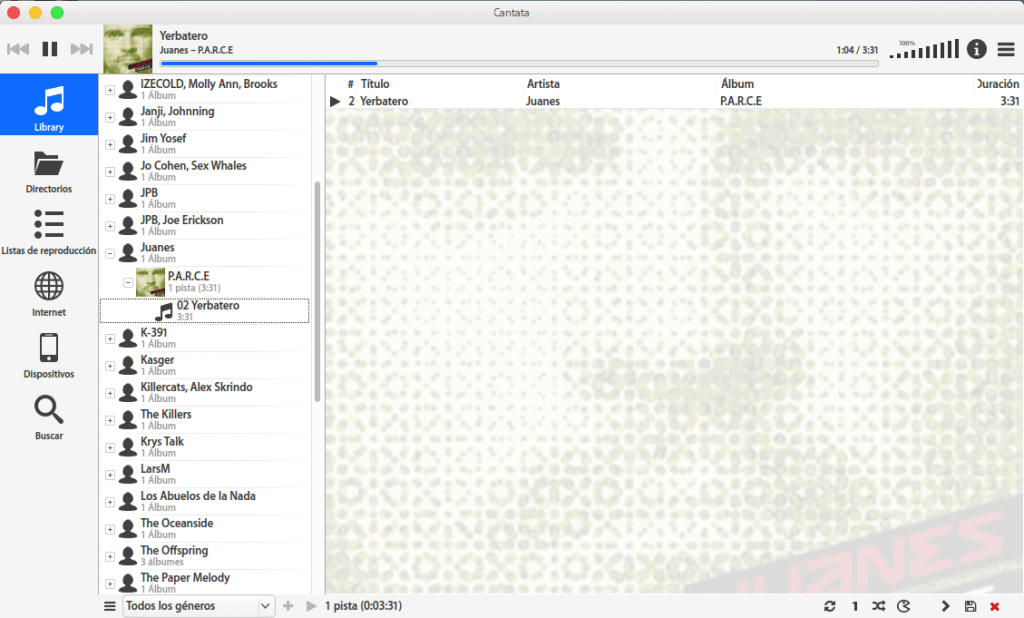Select the LarsM artist row
Viewport: 1024px width, 618px height.
tap(204, 474)
